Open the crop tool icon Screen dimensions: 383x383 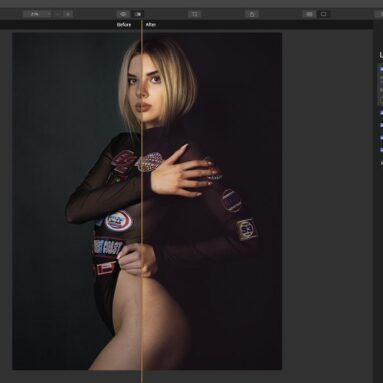click(x=195, y=14)
